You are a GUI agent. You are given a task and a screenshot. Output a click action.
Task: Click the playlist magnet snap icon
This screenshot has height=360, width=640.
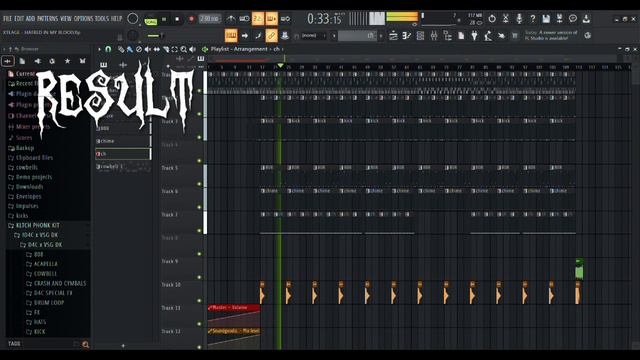108,49
